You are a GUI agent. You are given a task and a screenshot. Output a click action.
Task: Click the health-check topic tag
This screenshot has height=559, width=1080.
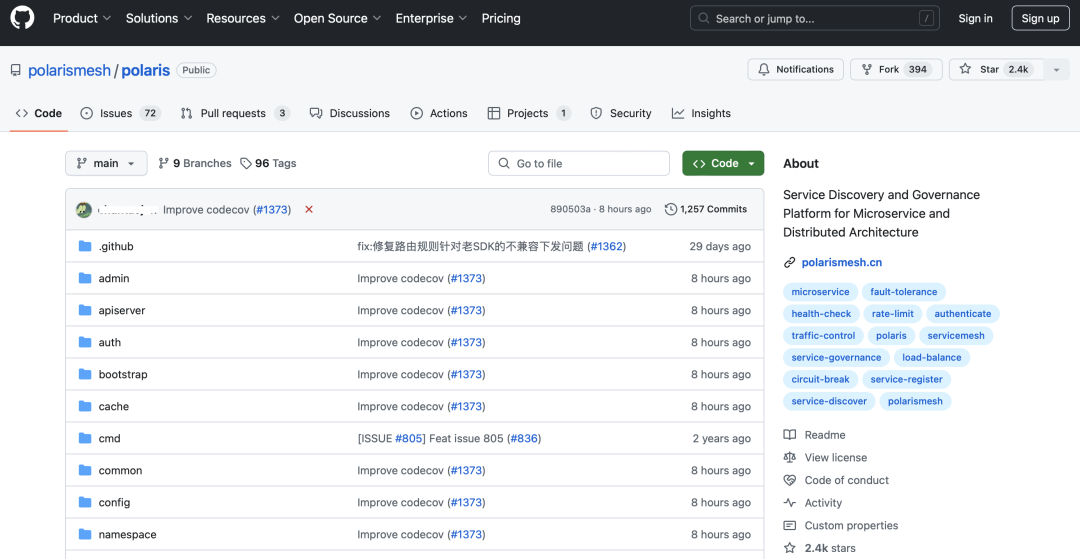point(821,314)
